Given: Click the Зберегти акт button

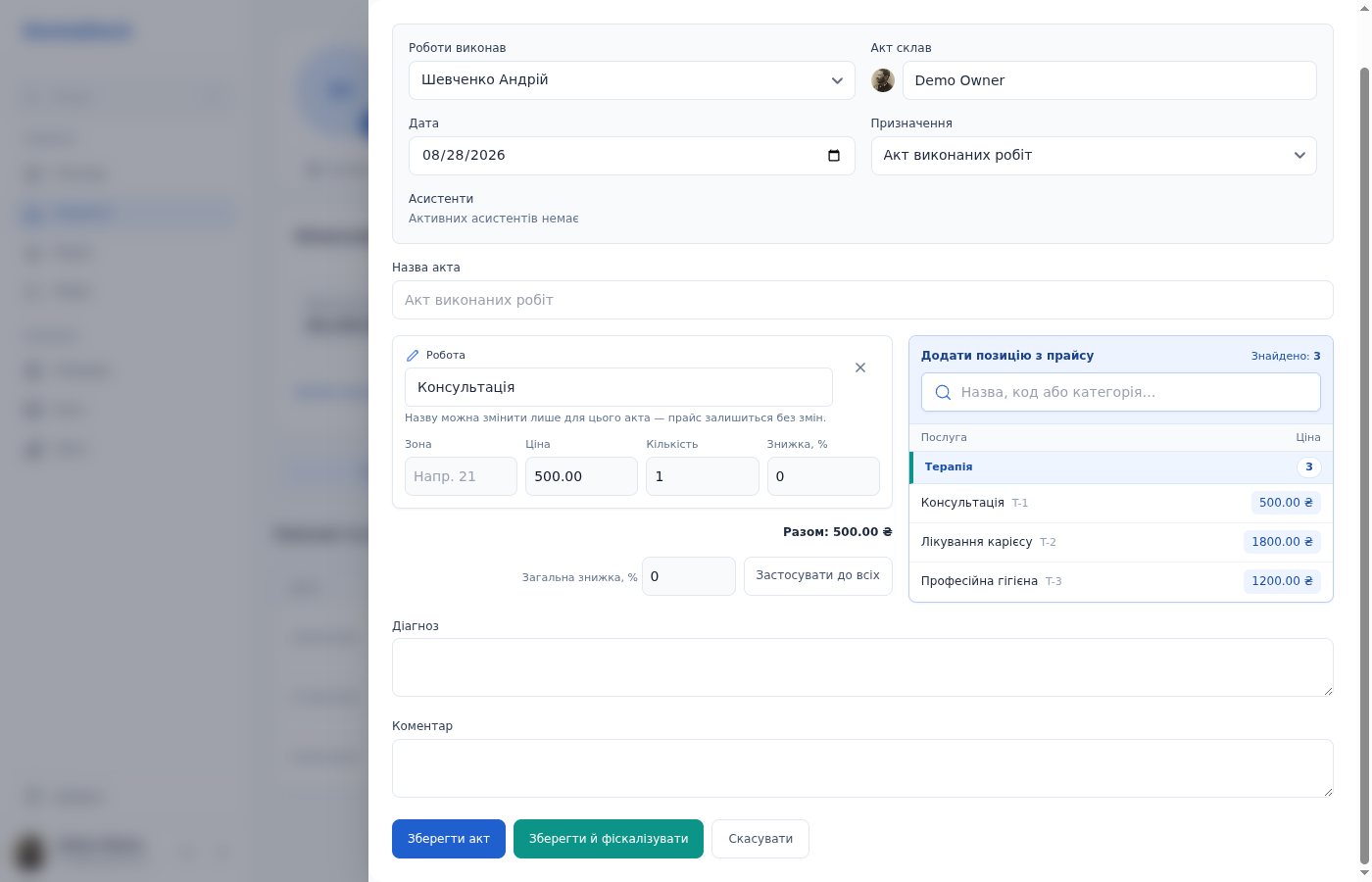Looking at the screenshot, I should pos(449,839).
